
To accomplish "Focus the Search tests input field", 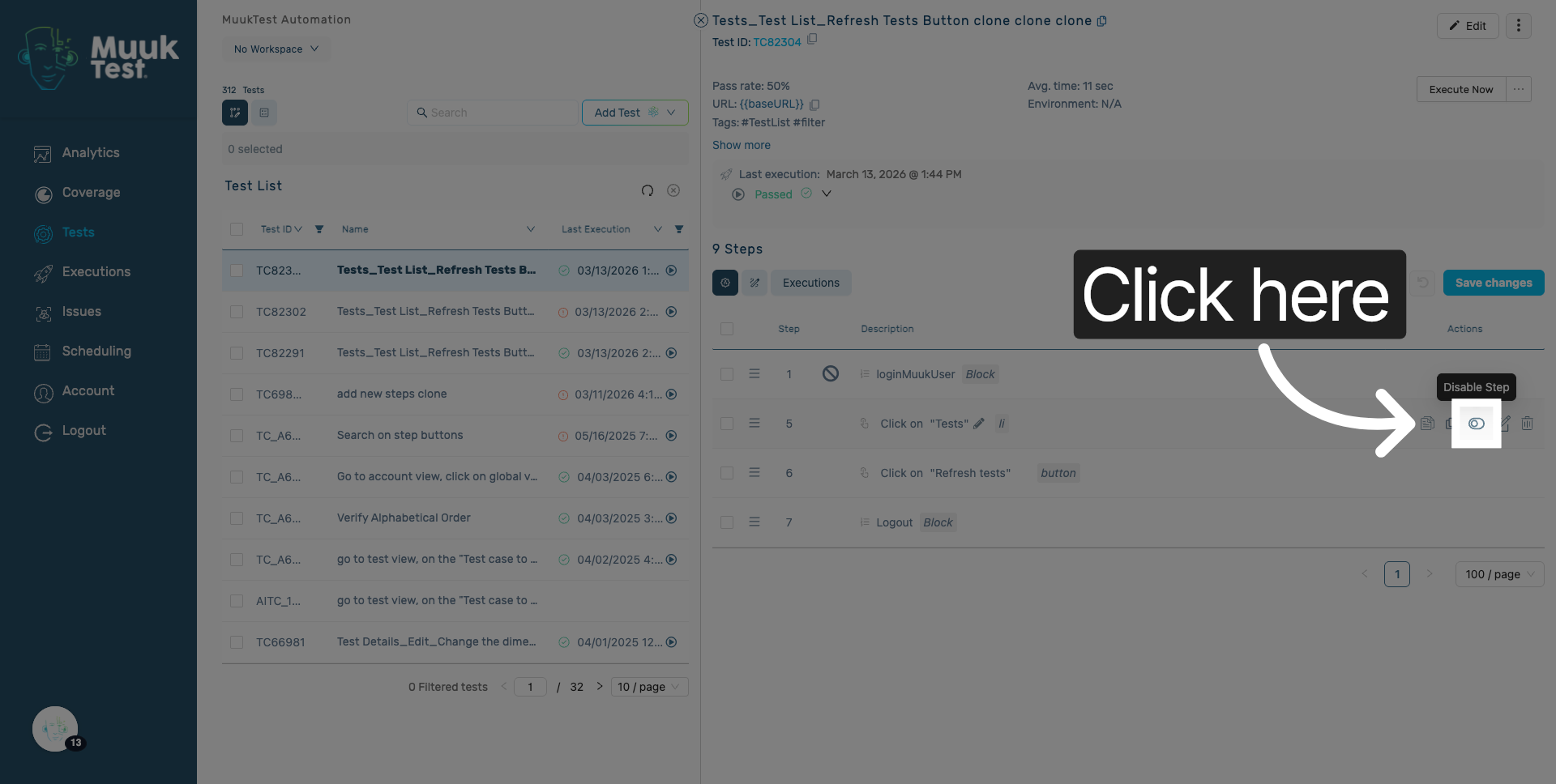I will tap(494, 113).
